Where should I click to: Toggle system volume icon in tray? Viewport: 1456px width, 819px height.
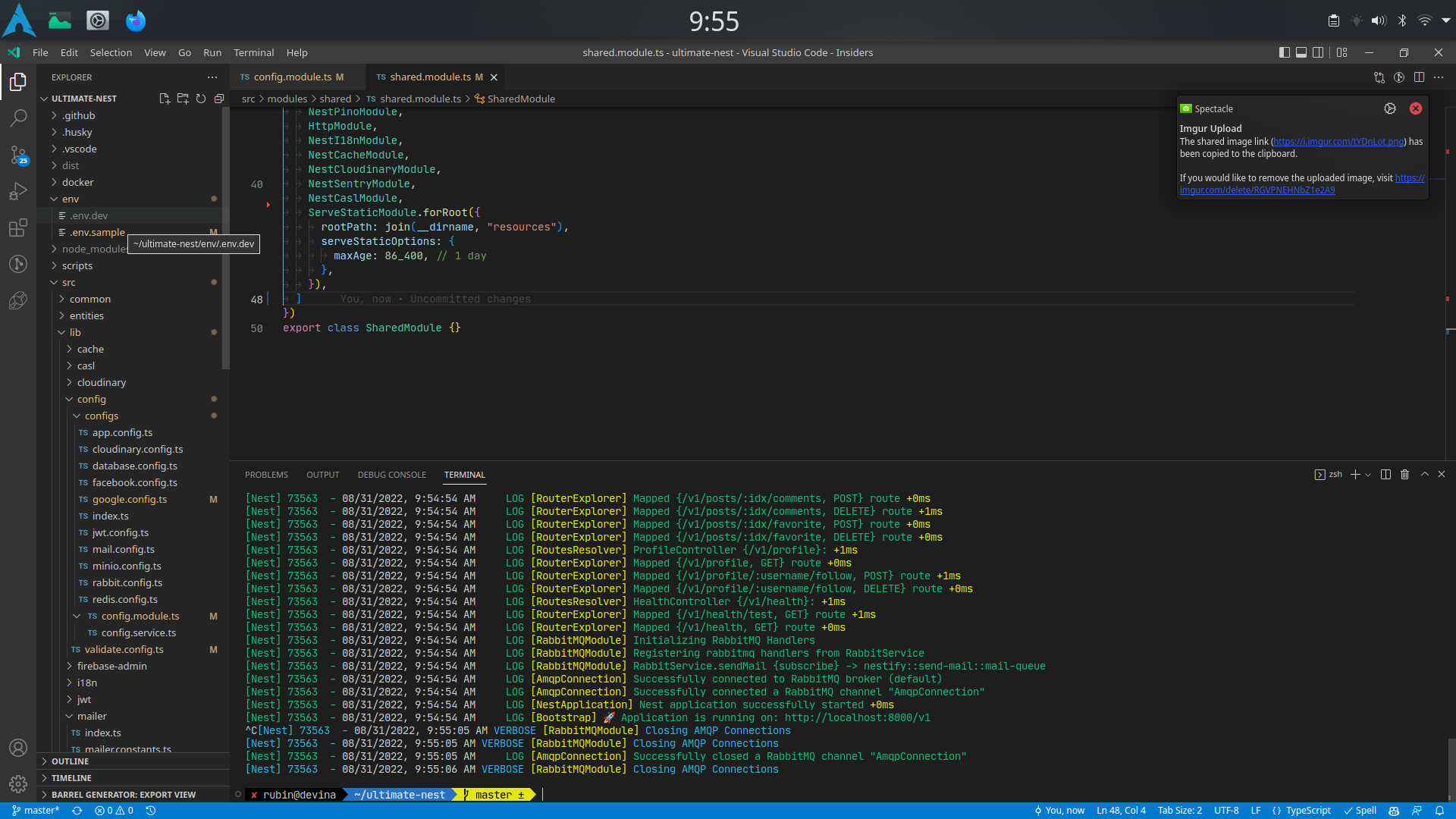1379,20
